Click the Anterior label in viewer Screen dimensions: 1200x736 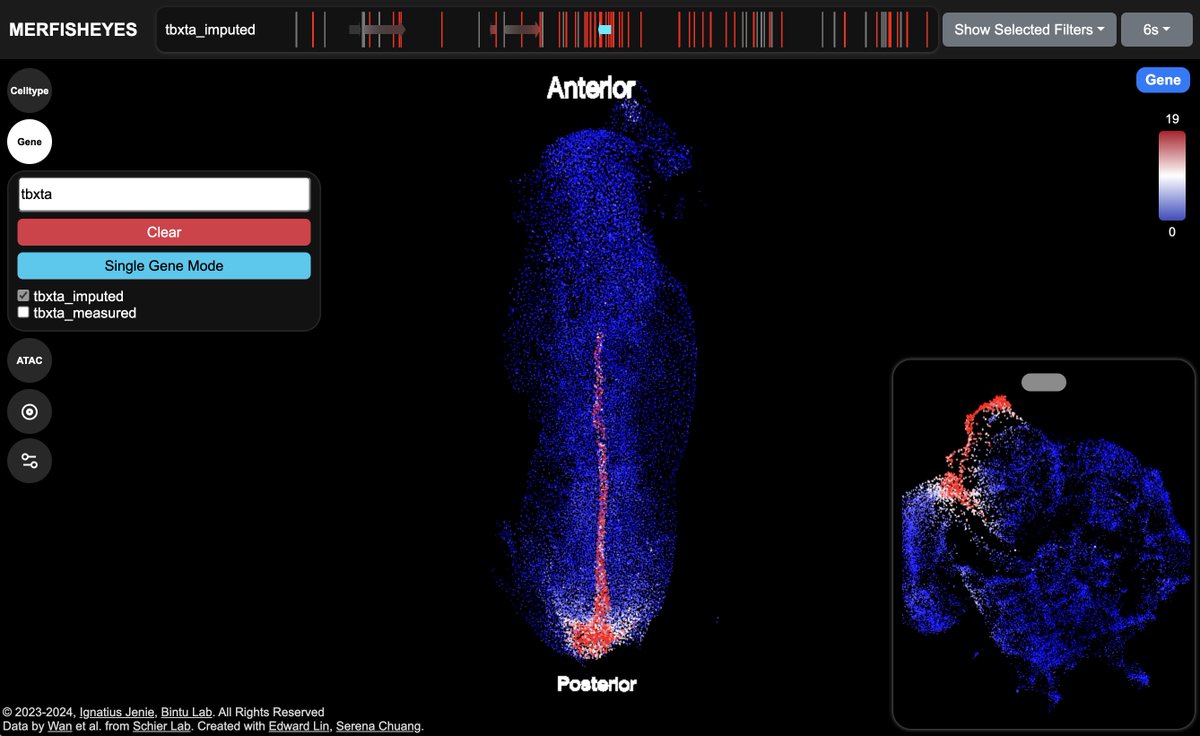point(591,88)
